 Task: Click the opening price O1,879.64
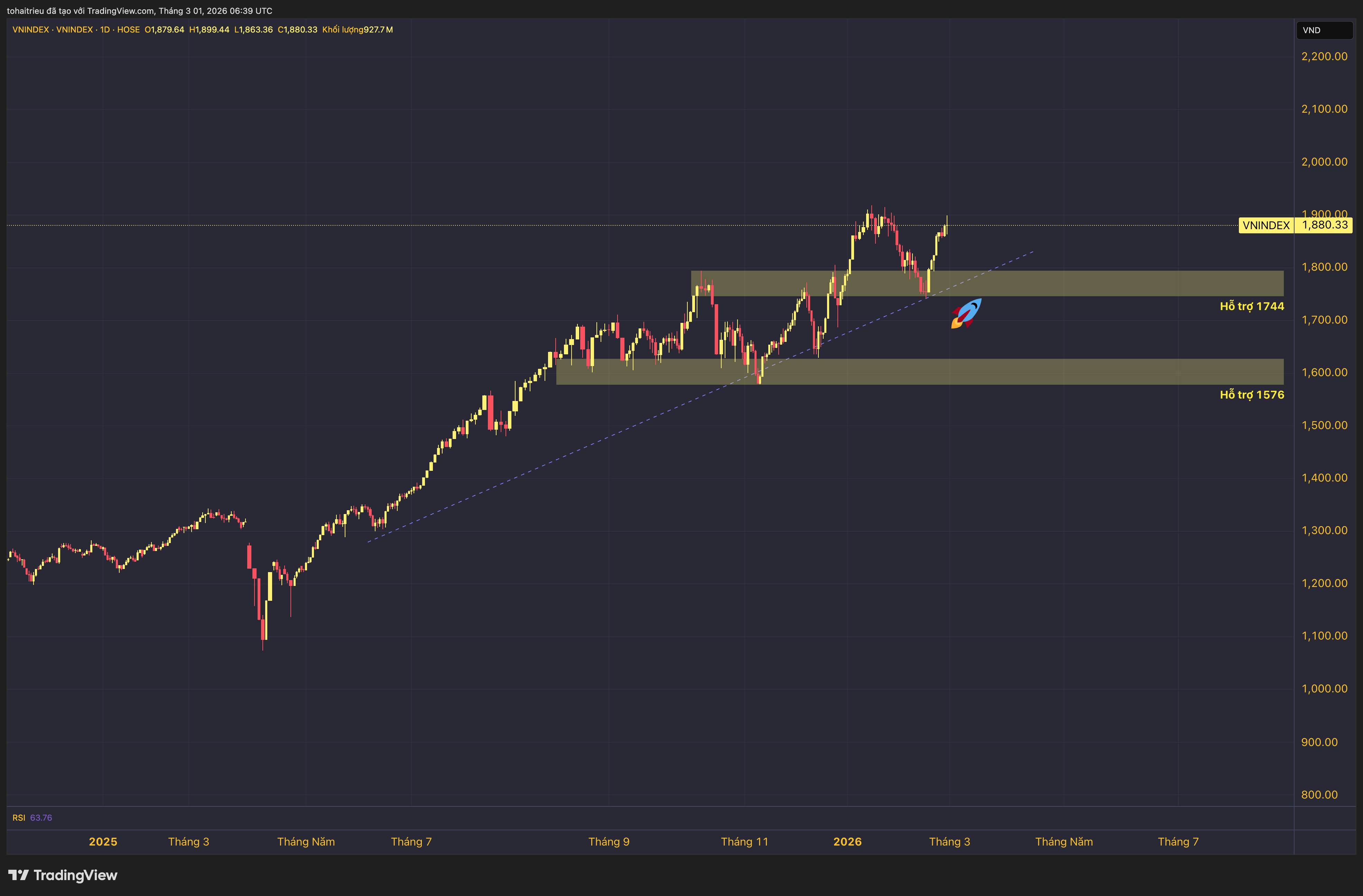(164, 30)
